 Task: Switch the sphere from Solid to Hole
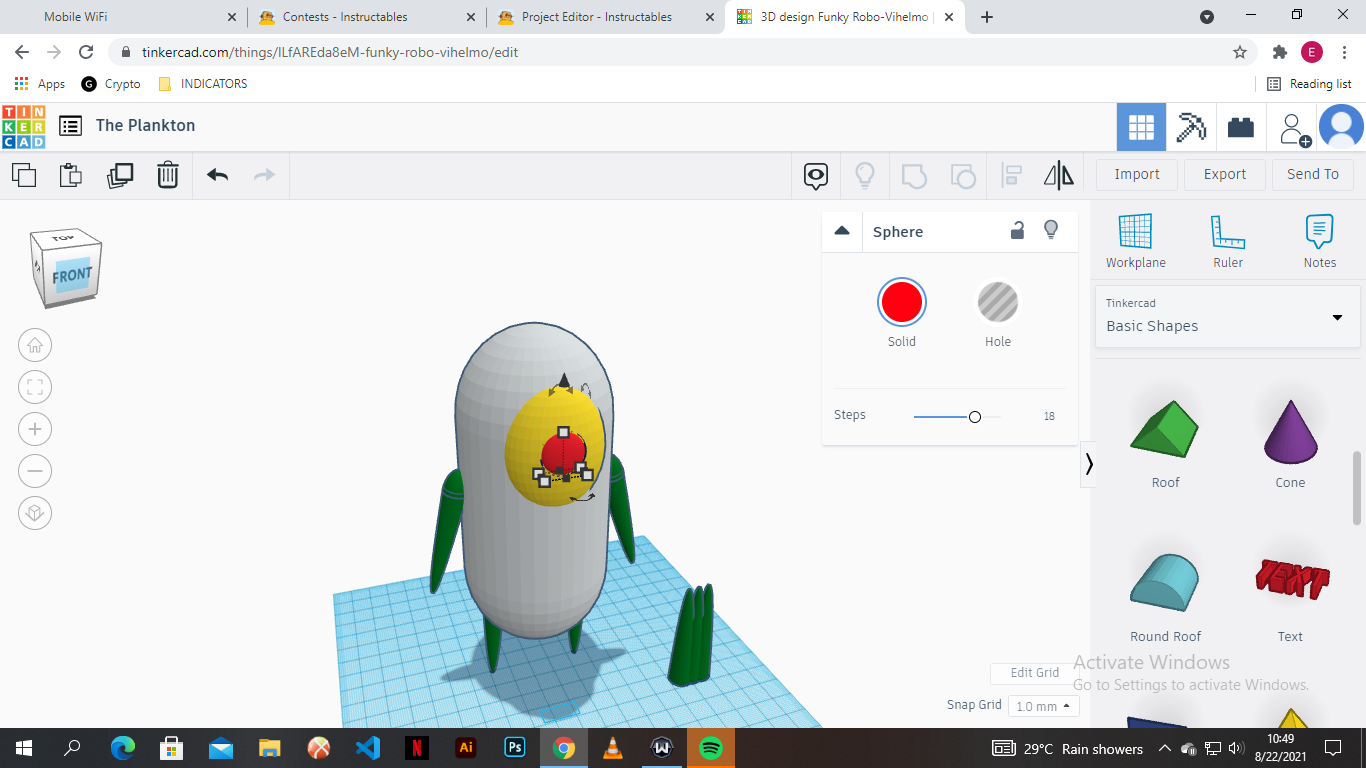[x=997, y=303]
